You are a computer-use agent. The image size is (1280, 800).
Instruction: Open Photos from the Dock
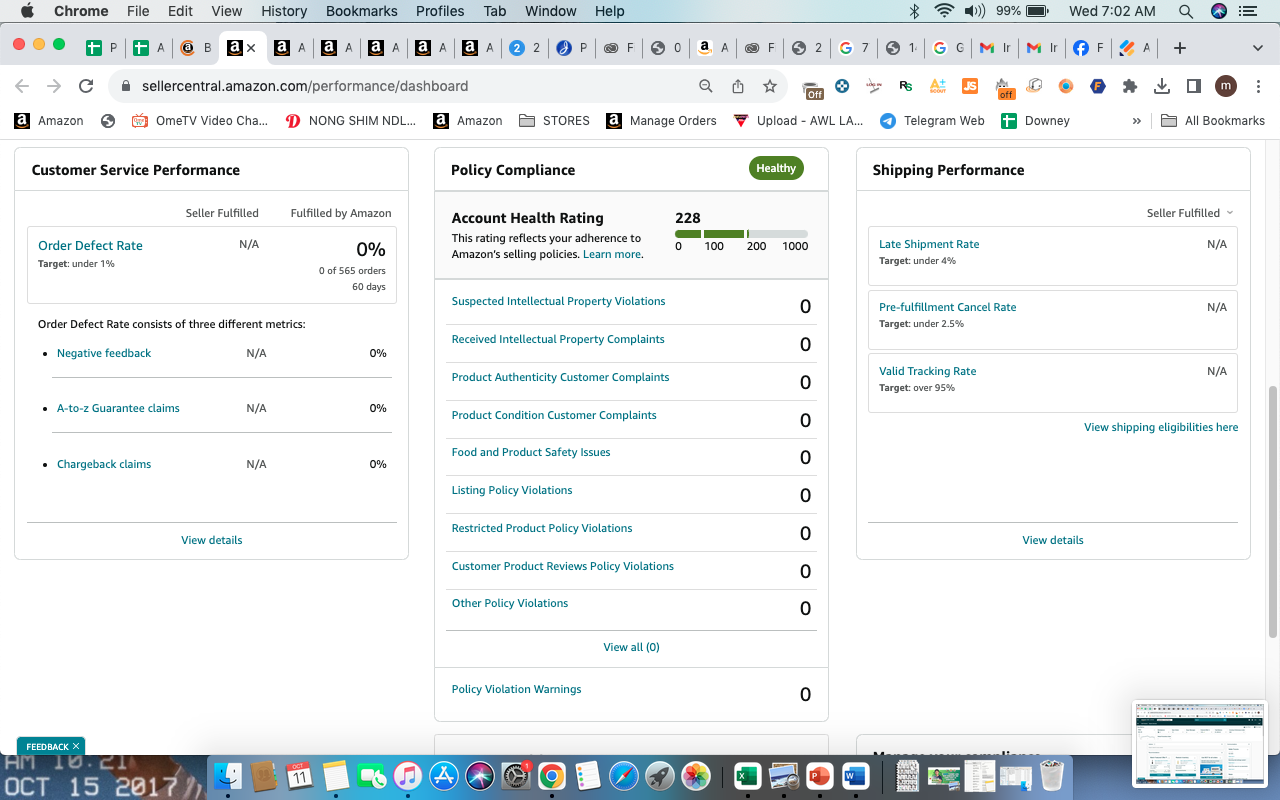pyautogui.click(x=695, y=776)
